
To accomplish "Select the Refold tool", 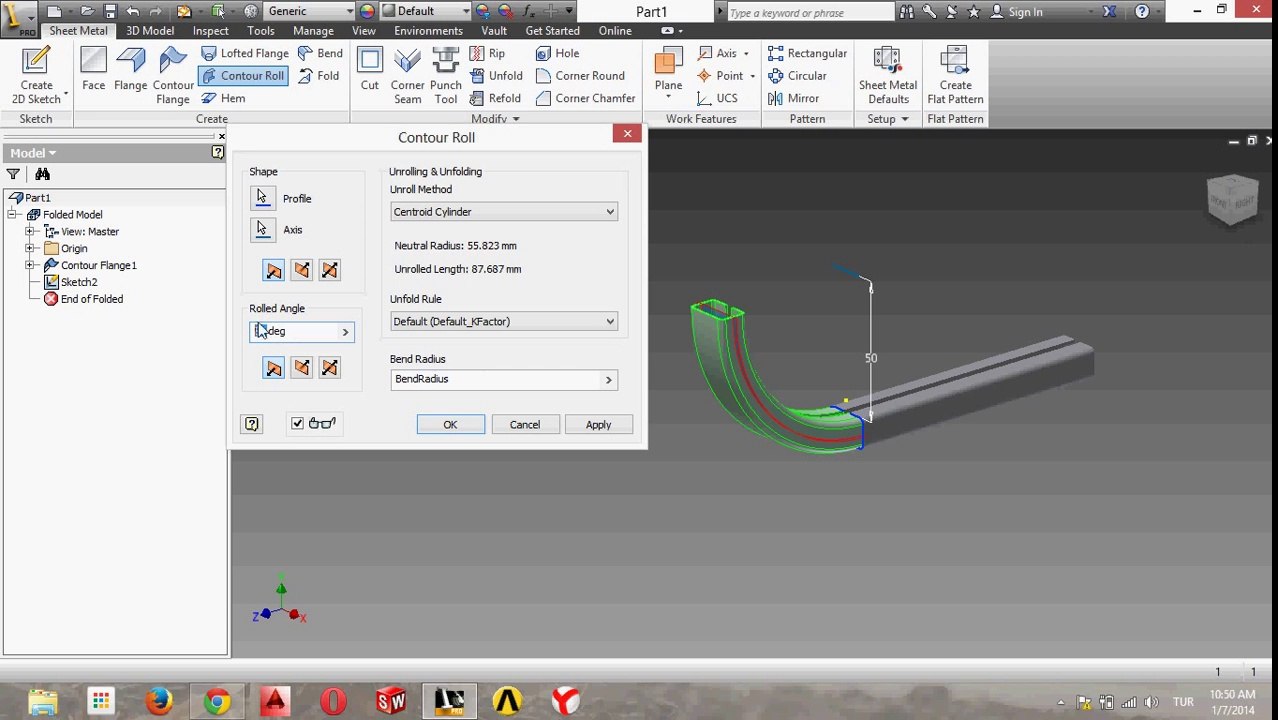I will click(495, 98).
